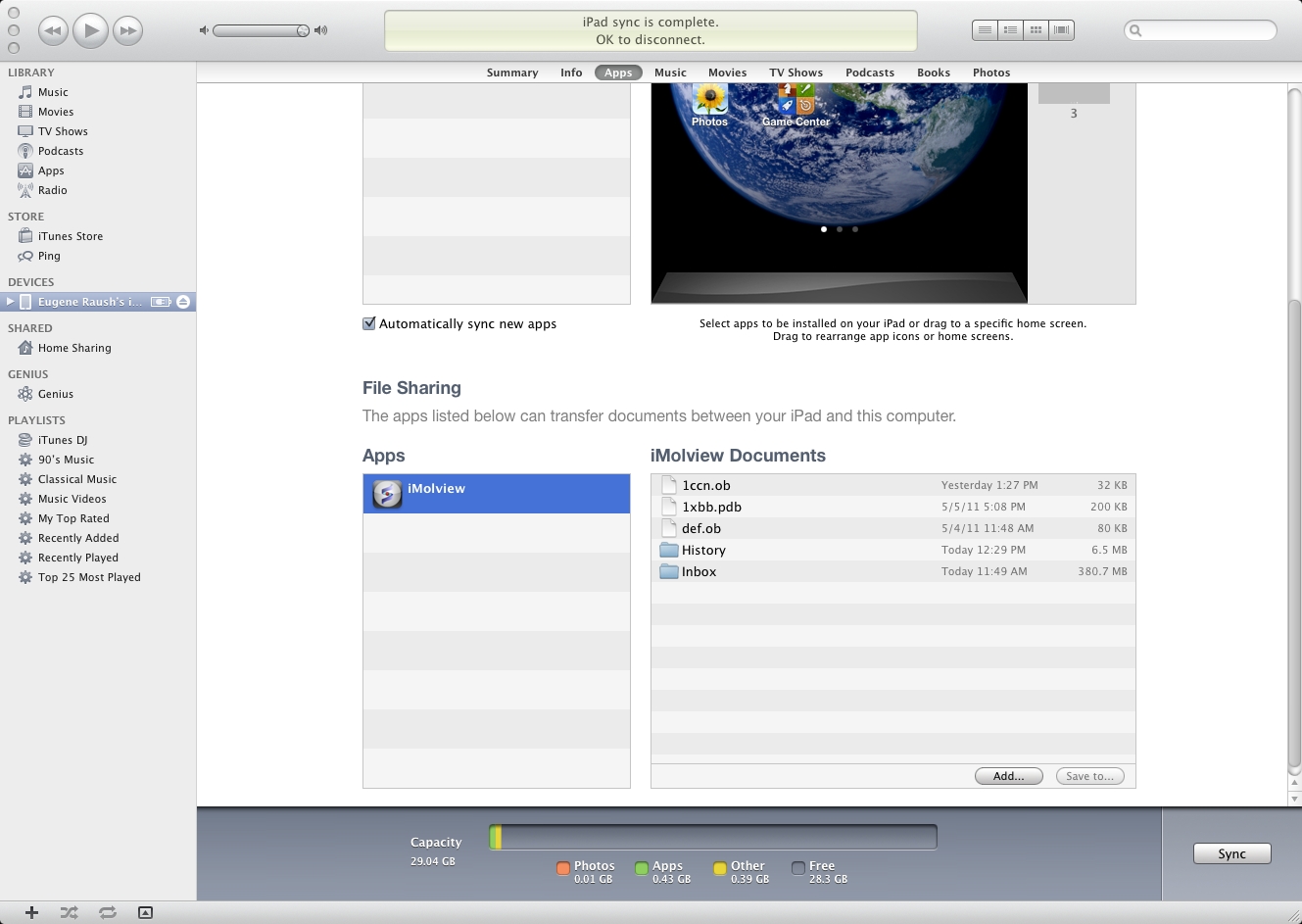This screenshot has height=924, width=1302.
Task: Click the eject iPad icon
Action: (x=183, y=302)
